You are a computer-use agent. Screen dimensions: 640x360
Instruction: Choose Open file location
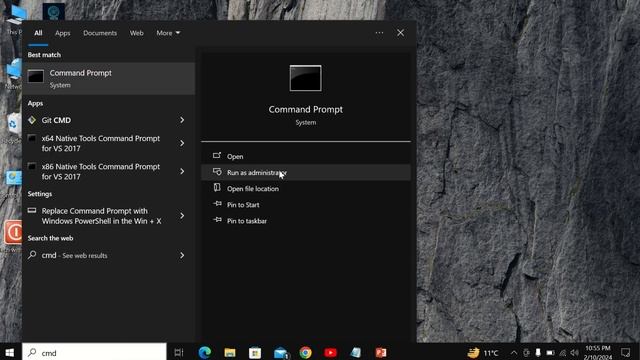click(x=306, y=189)
